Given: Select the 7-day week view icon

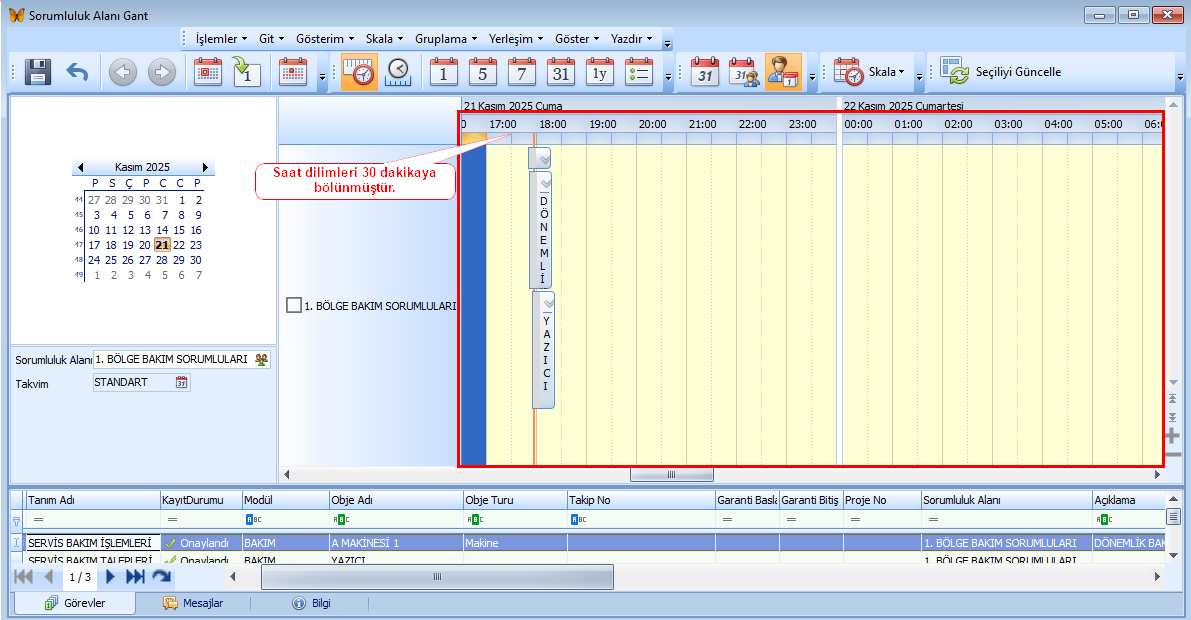Looking at the screenshot, I should (522, 73).
